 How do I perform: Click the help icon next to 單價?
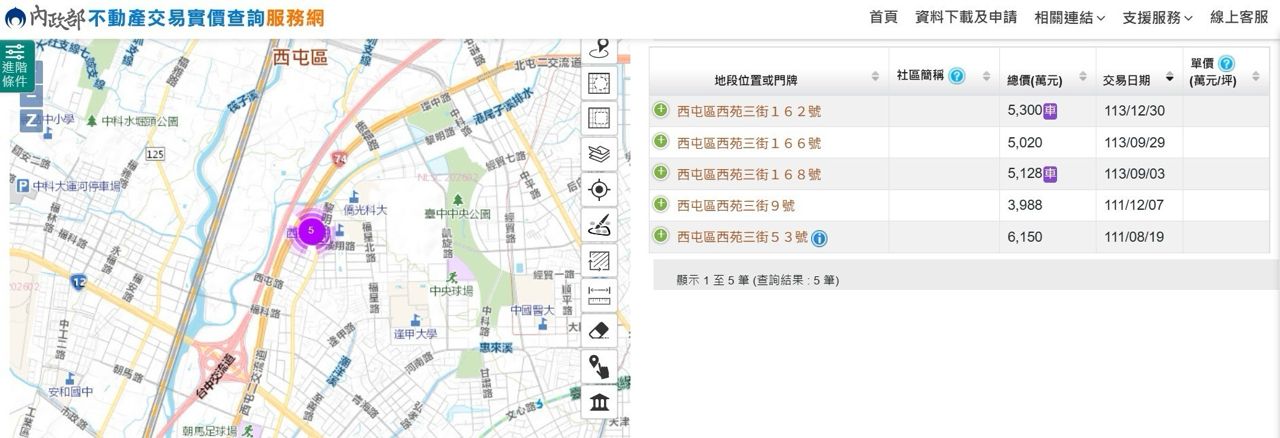(x=1226, y=64)
